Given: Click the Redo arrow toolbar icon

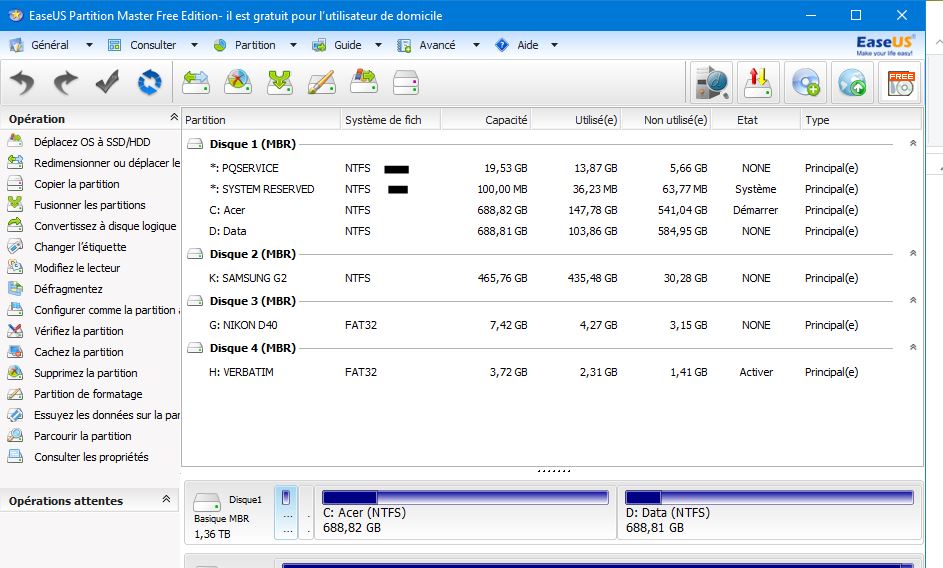Looking at the screenshot, I should (x=65, y=82).
